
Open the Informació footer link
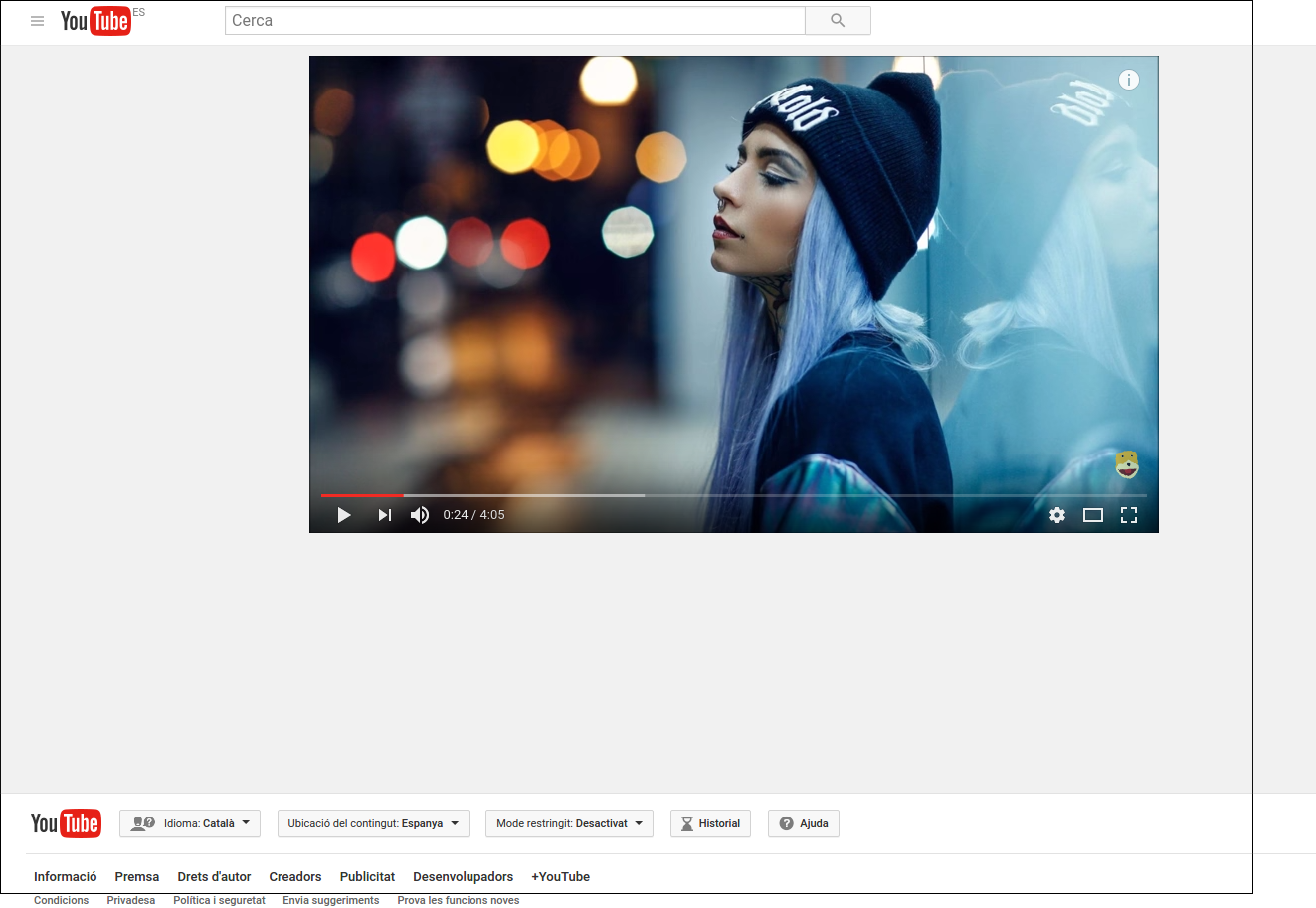point(66,877)
